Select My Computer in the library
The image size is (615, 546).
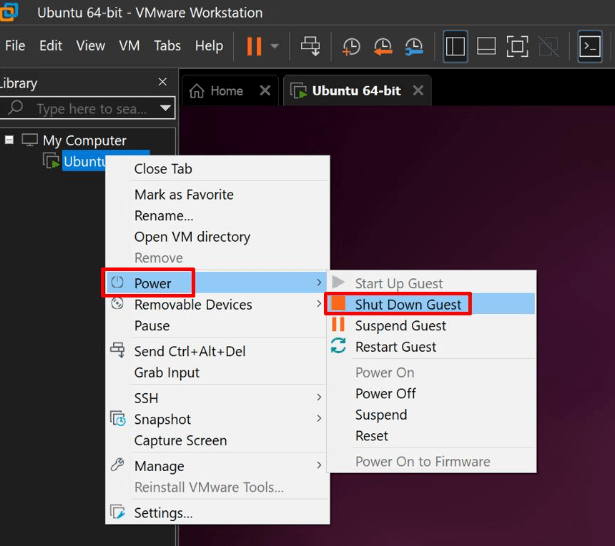coord(84,140)
